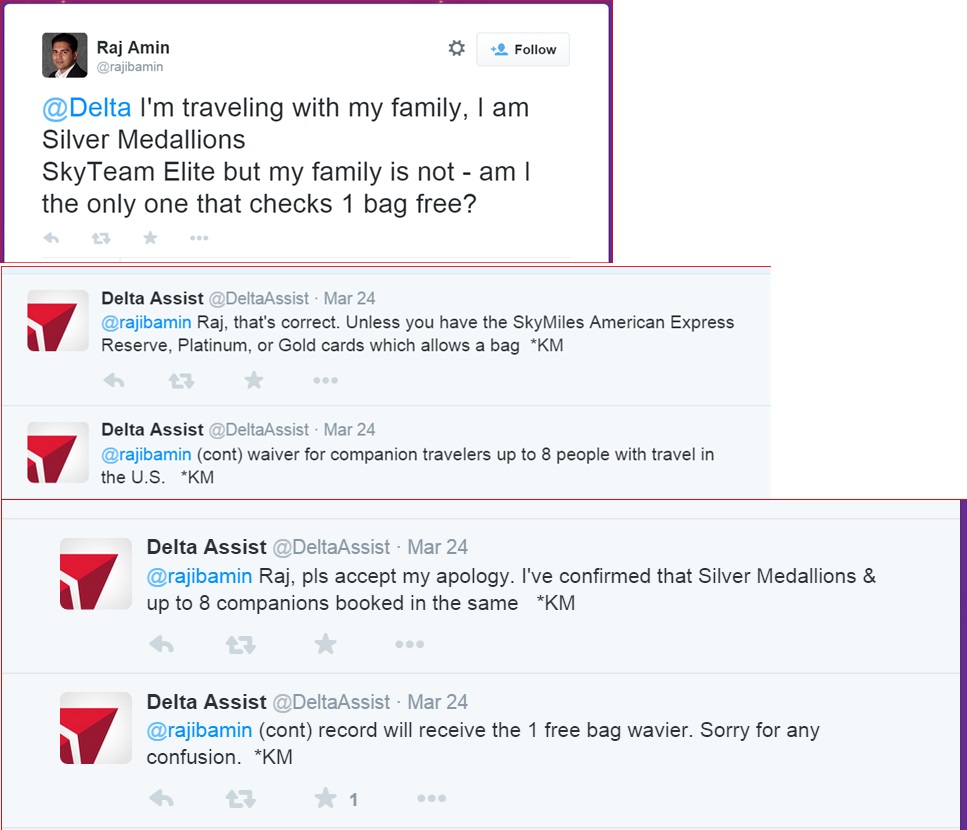
Task: Click Mar 24 timestamp on "that's correct" tweet
Action: pyautogui.click(x=349, y=298)
